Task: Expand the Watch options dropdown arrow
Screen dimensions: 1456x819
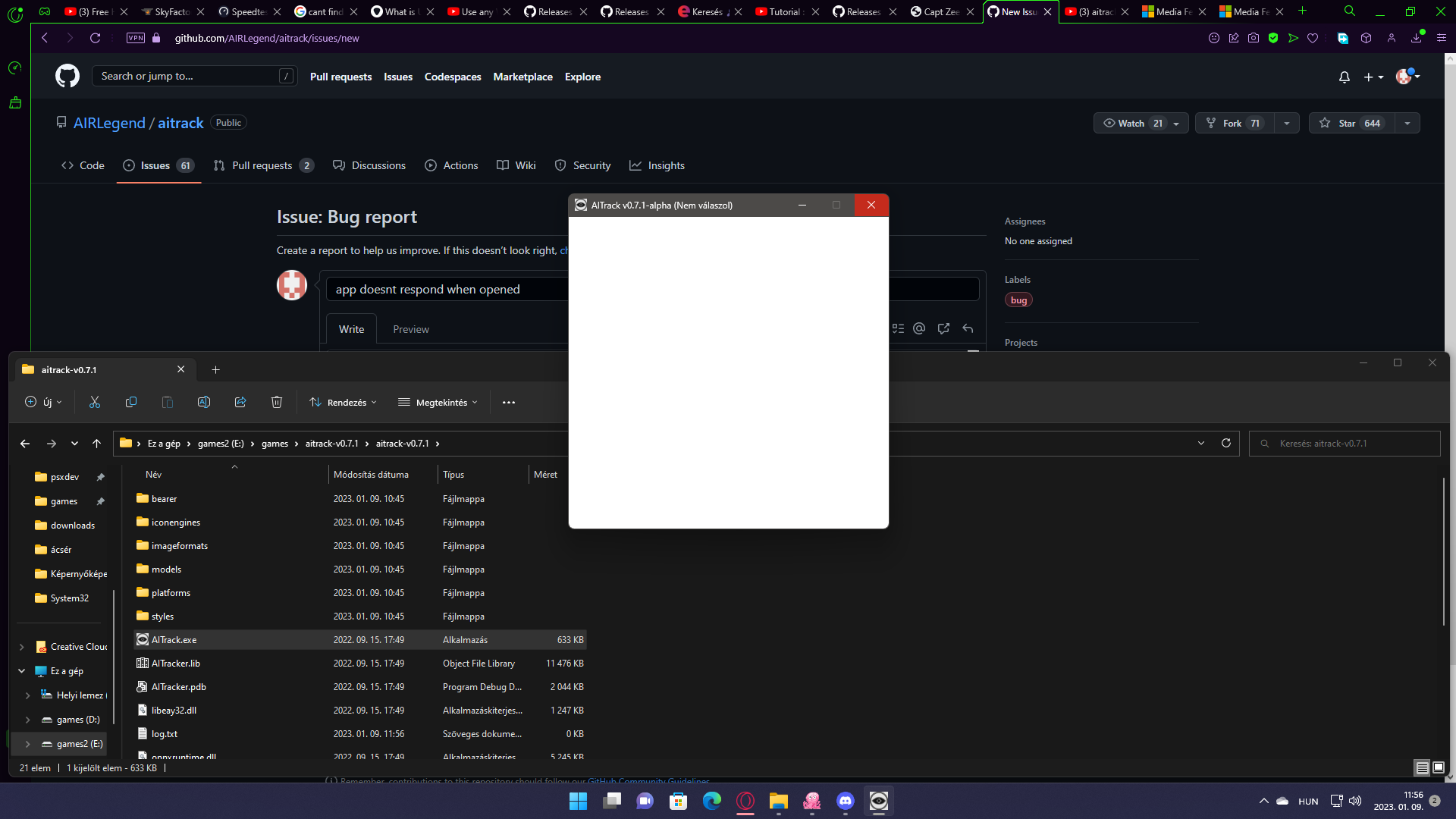Action: click(x=1175, y=123)
